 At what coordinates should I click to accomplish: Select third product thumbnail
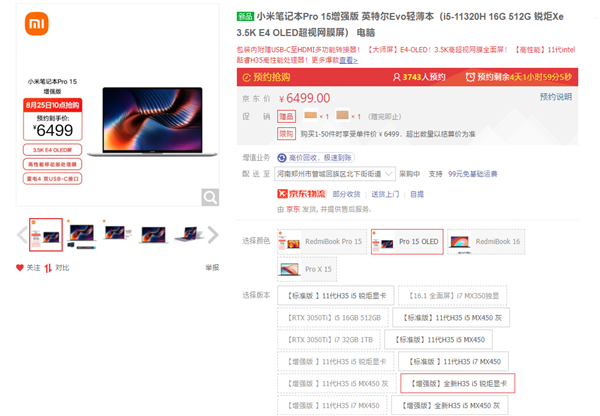tap(117, 233)
